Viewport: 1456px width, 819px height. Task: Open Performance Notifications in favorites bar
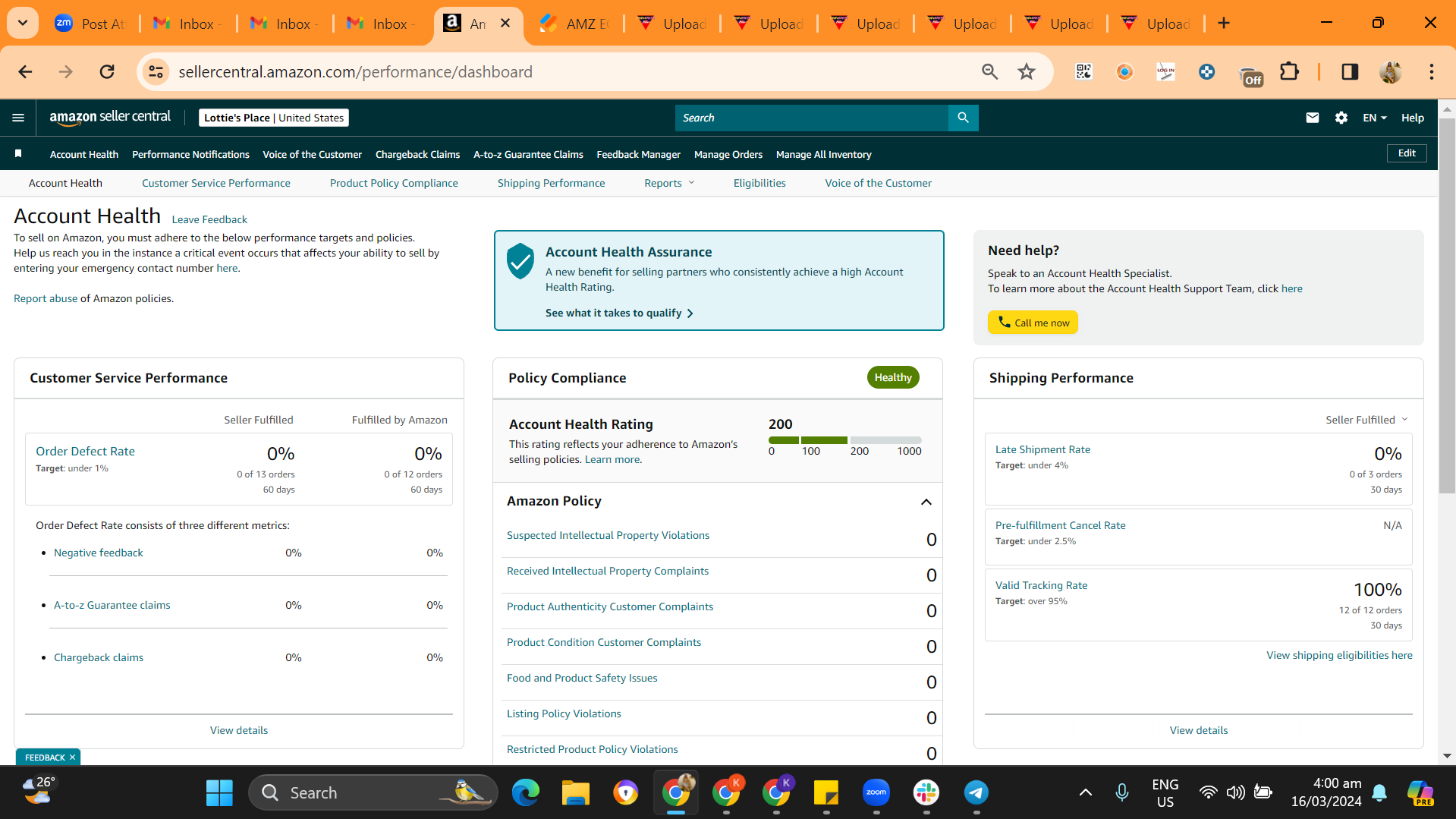[x=190, y=154]
